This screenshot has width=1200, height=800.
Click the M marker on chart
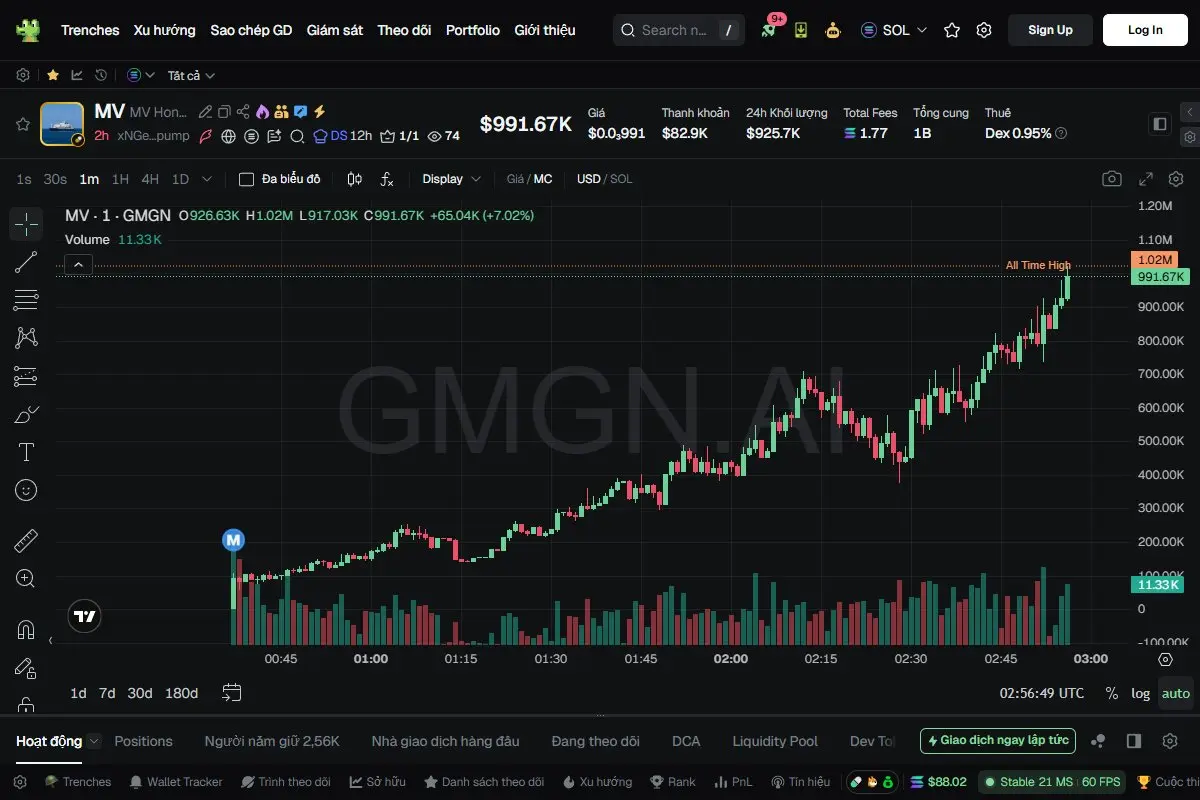point(233,540)
